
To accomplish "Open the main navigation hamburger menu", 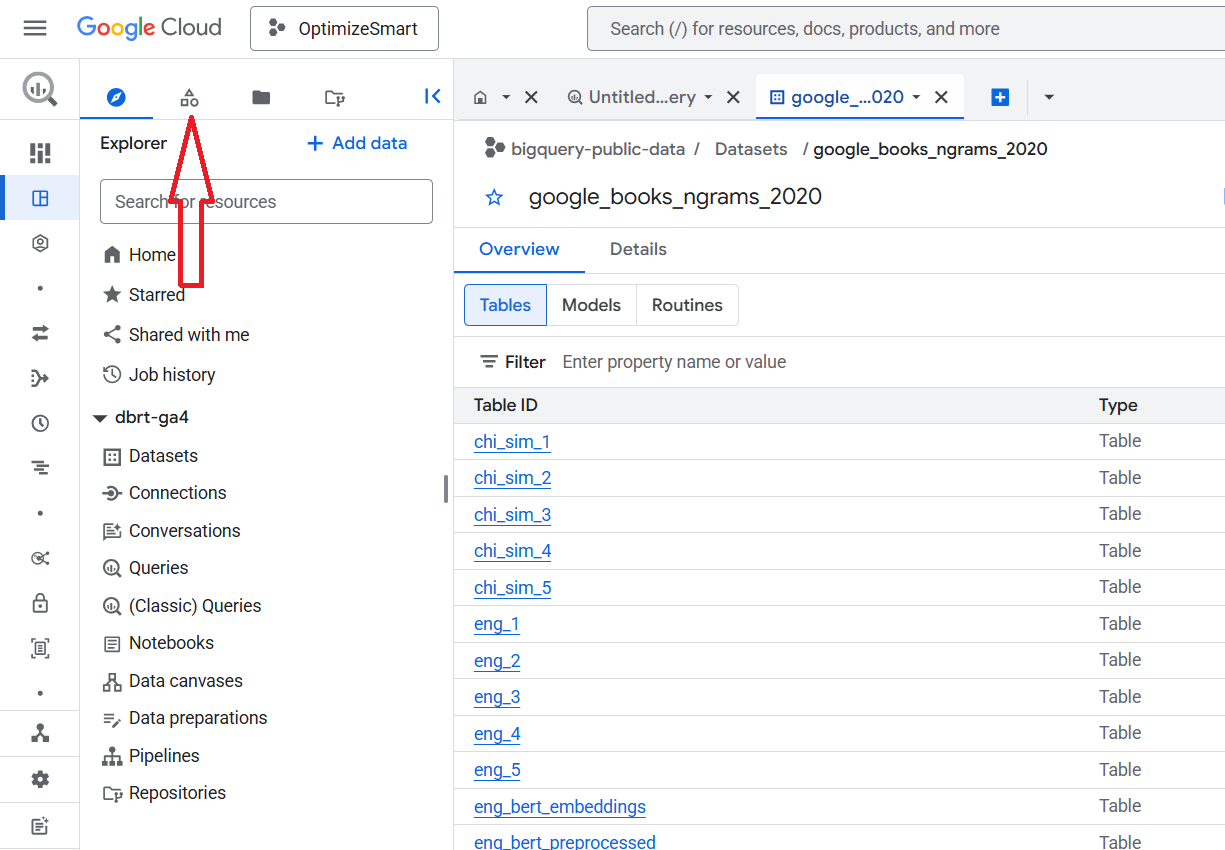I will coord(35,28).
